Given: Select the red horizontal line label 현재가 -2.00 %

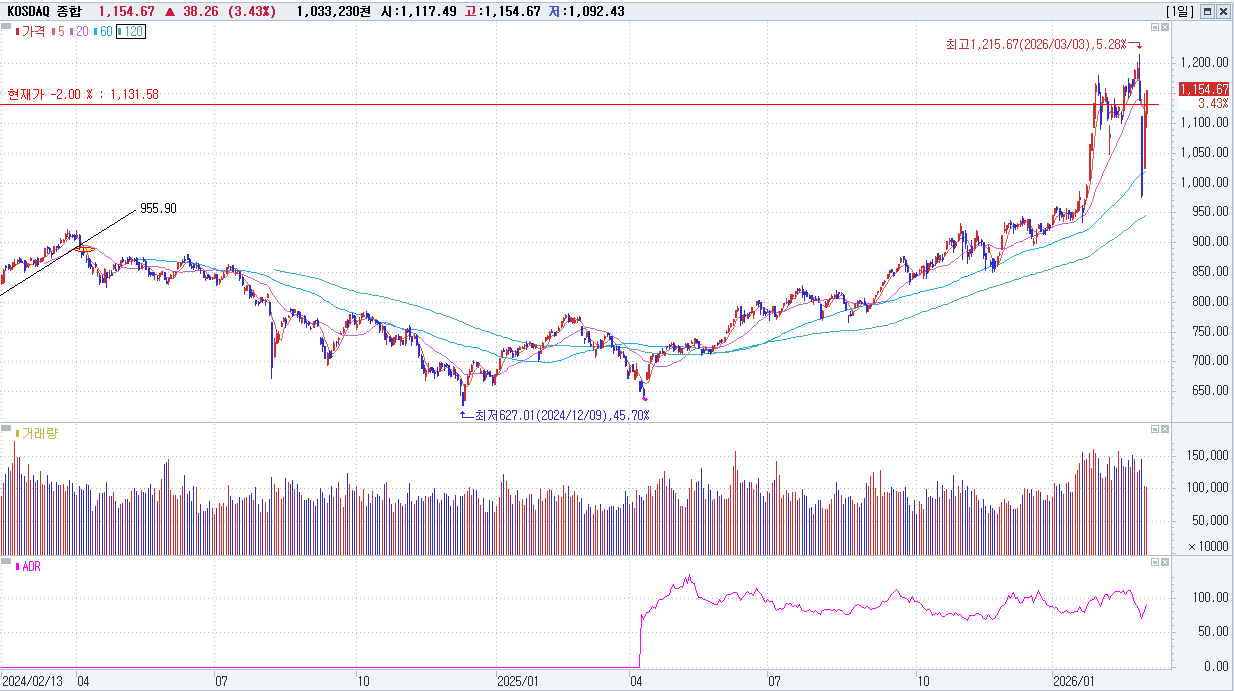Looking at the screenshot, I should pyautogui.click(x=83, y=94).
